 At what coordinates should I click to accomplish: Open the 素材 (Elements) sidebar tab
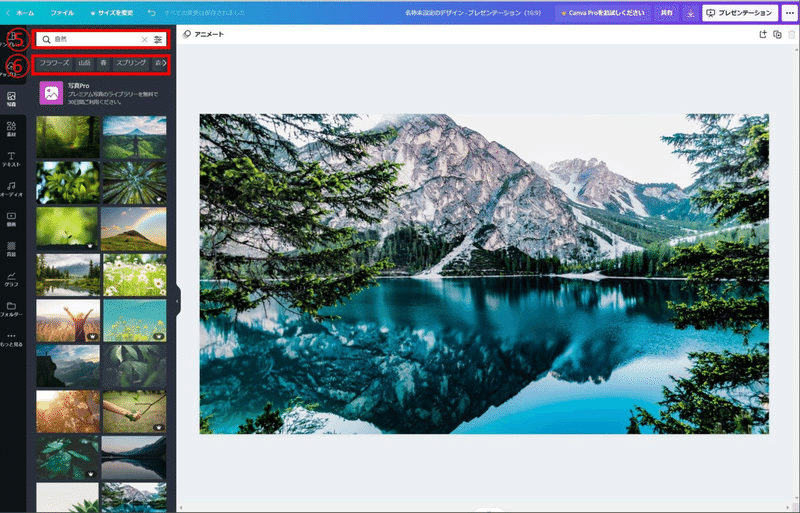click(x=11, y=129)
